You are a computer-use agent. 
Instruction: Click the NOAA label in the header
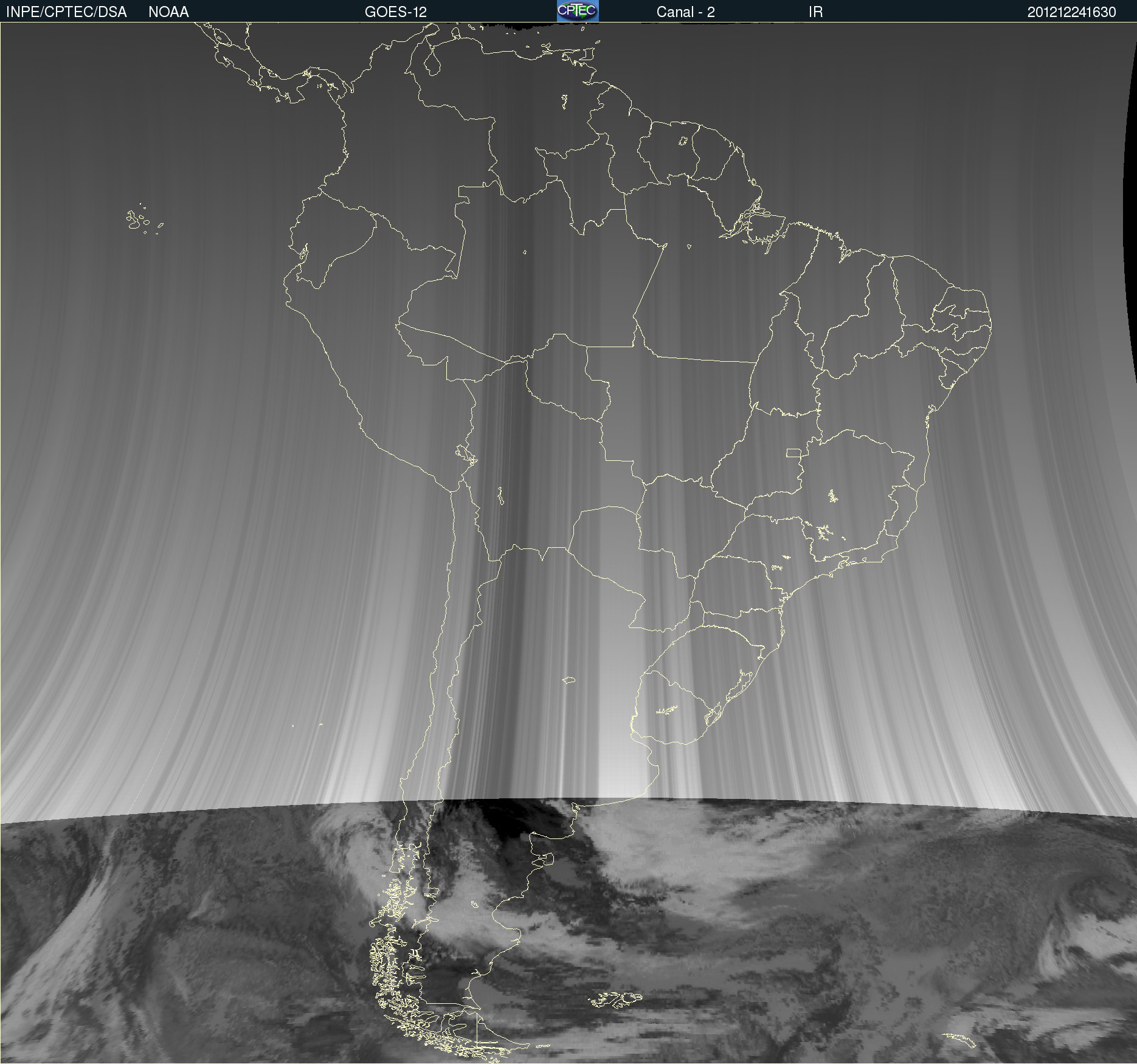[168, 12]
